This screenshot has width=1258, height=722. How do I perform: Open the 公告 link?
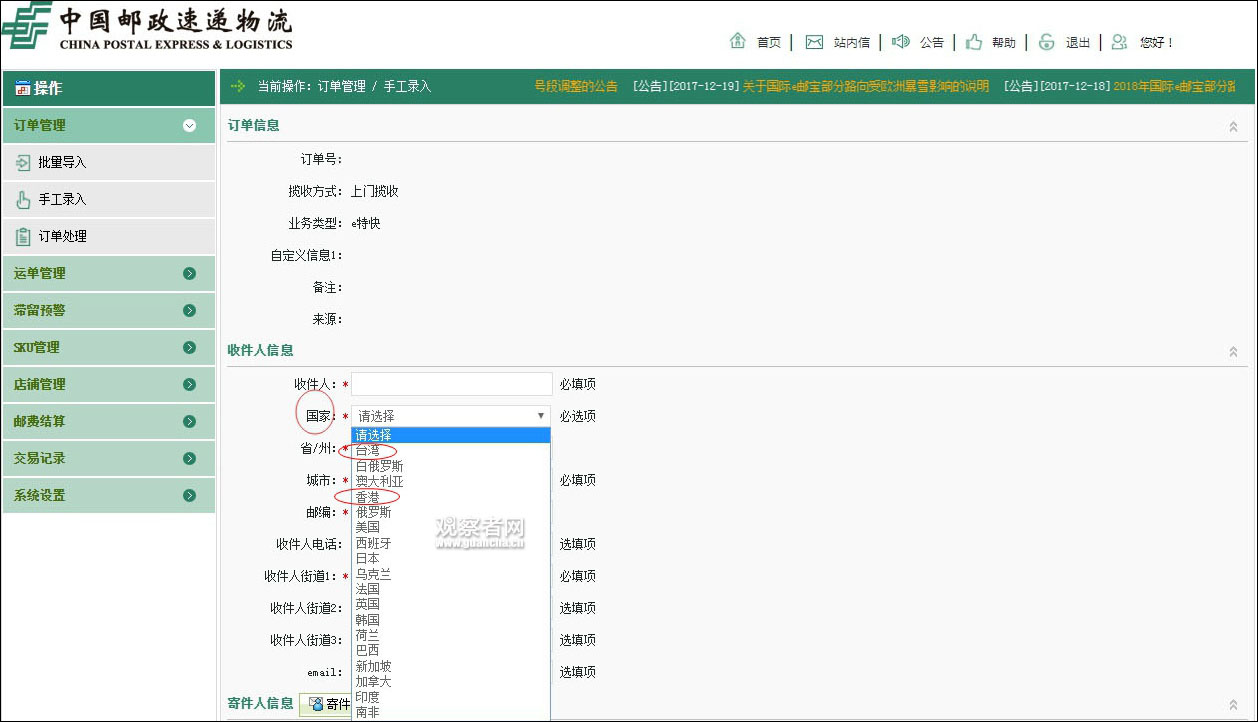931,42
